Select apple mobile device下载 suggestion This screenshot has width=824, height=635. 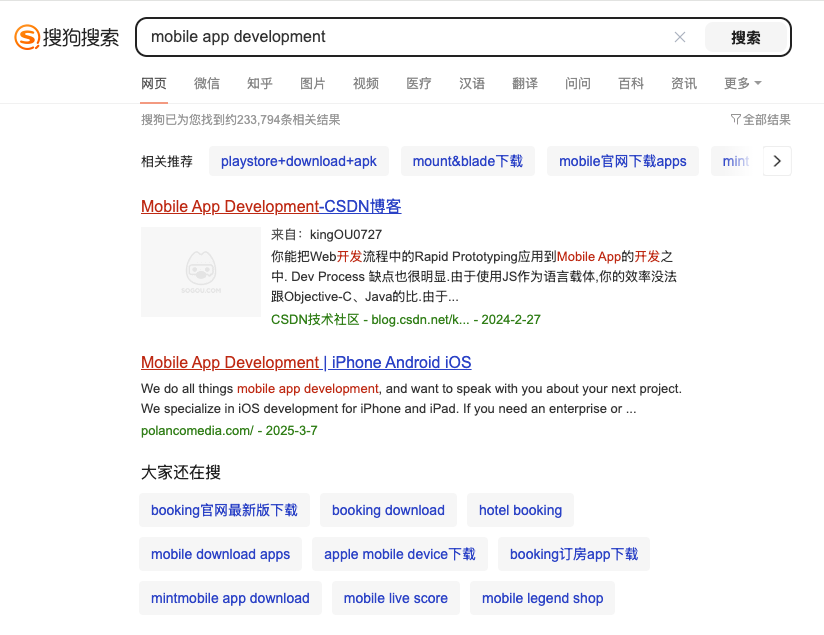(x=400, y=554)
